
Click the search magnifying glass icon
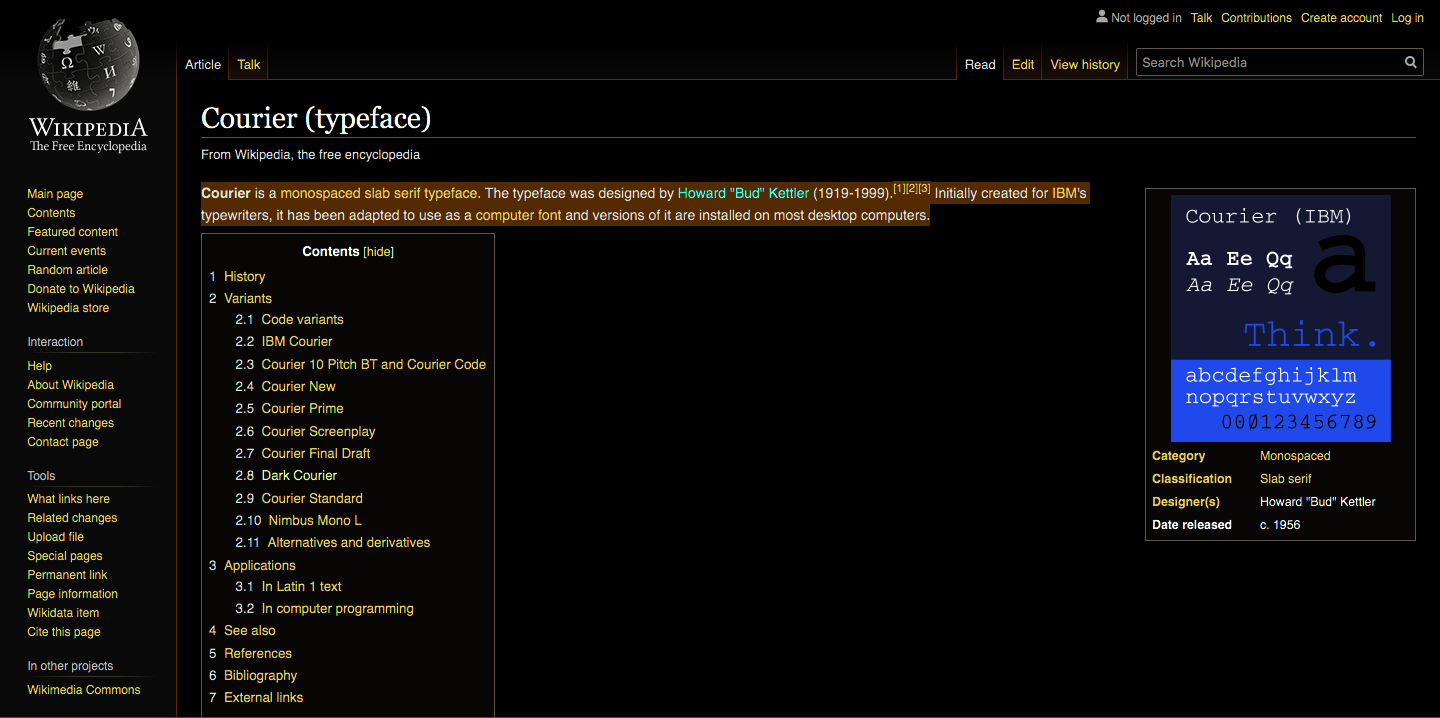pyautogui.click(x=1411, y=62)
